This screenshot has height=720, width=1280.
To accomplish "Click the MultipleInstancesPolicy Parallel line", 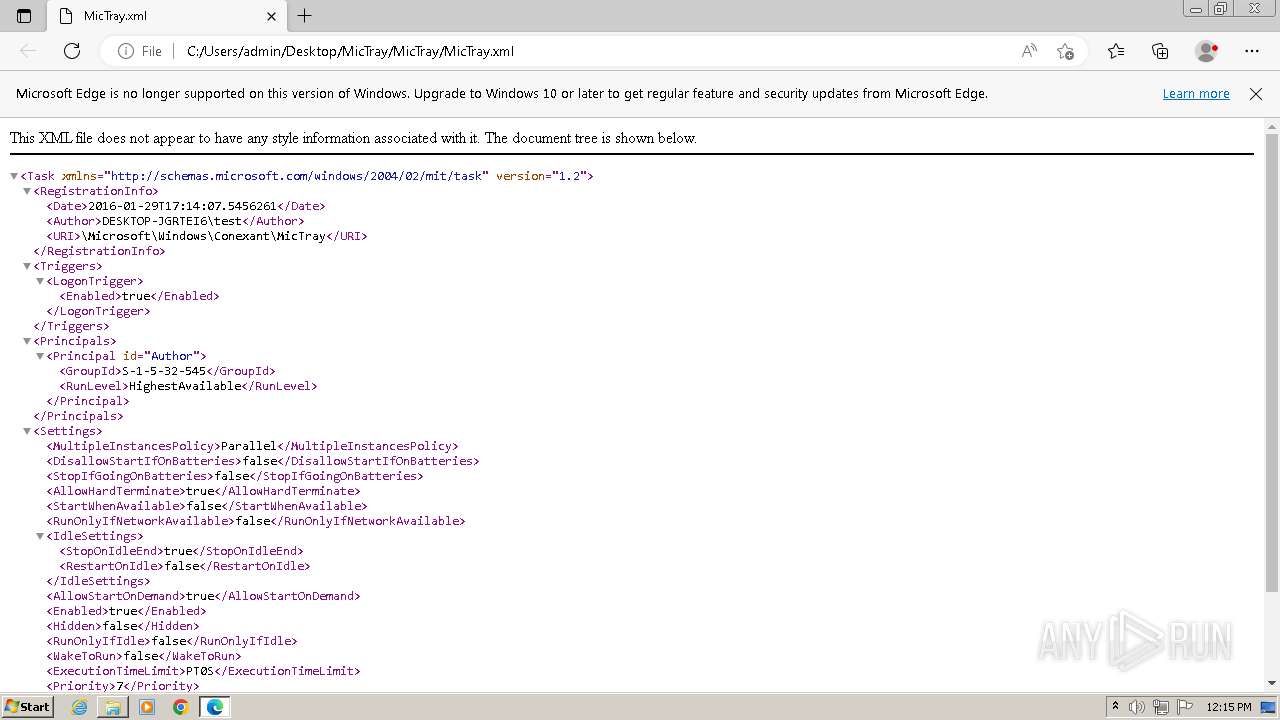I will 252,446.
